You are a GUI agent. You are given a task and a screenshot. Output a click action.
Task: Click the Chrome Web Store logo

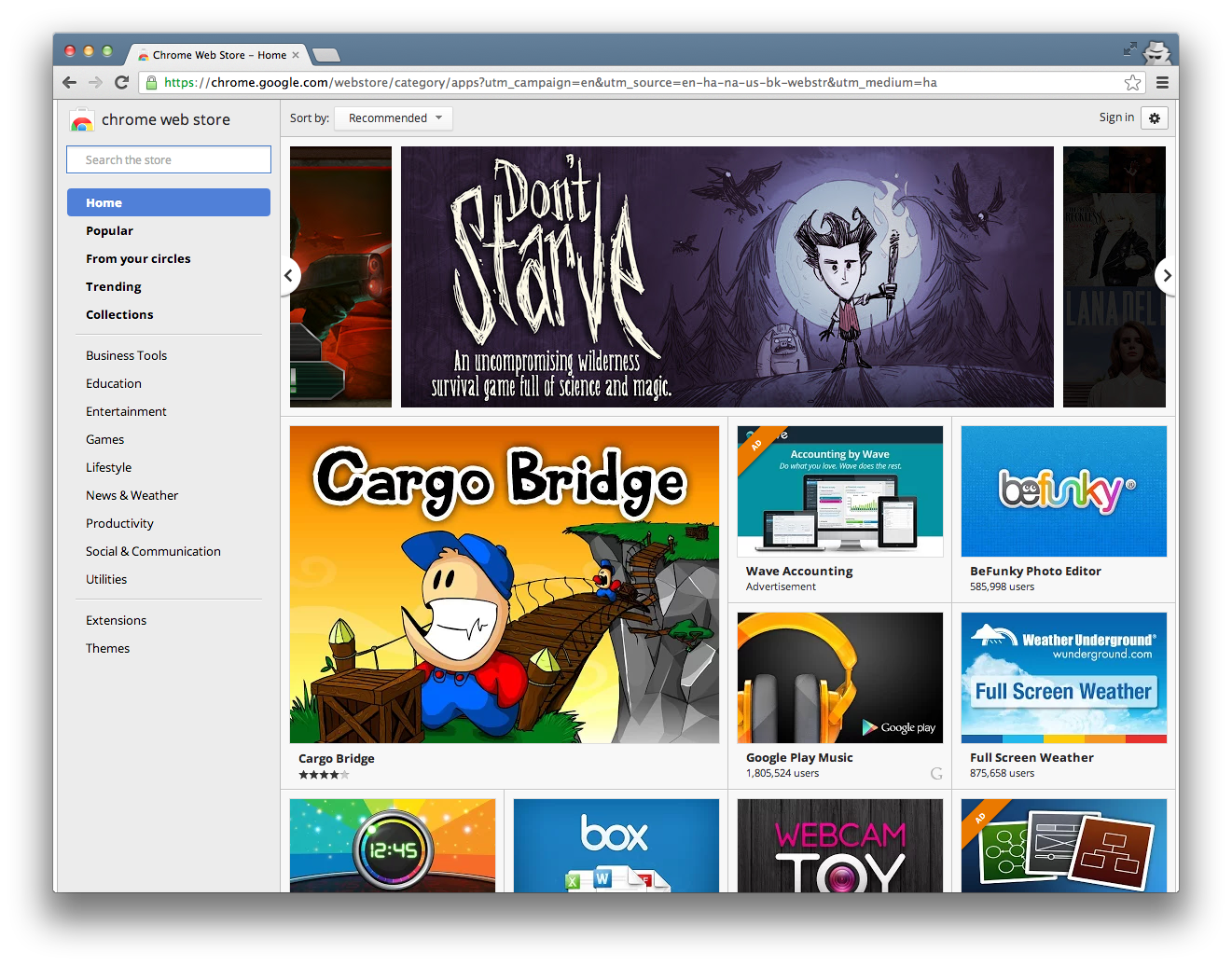point(82,120)
